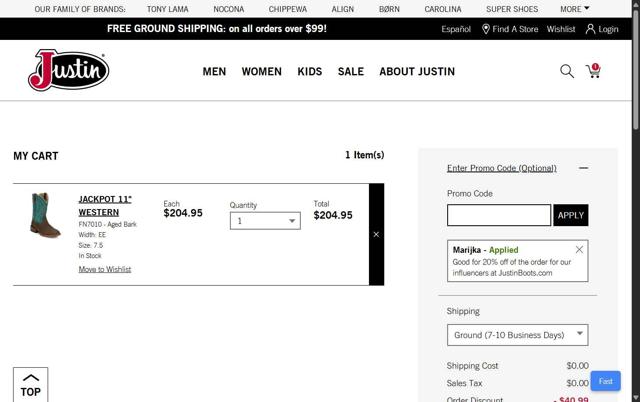Click the TOP back-to-top button
640x402 pixels.
[x=31, y=384]
